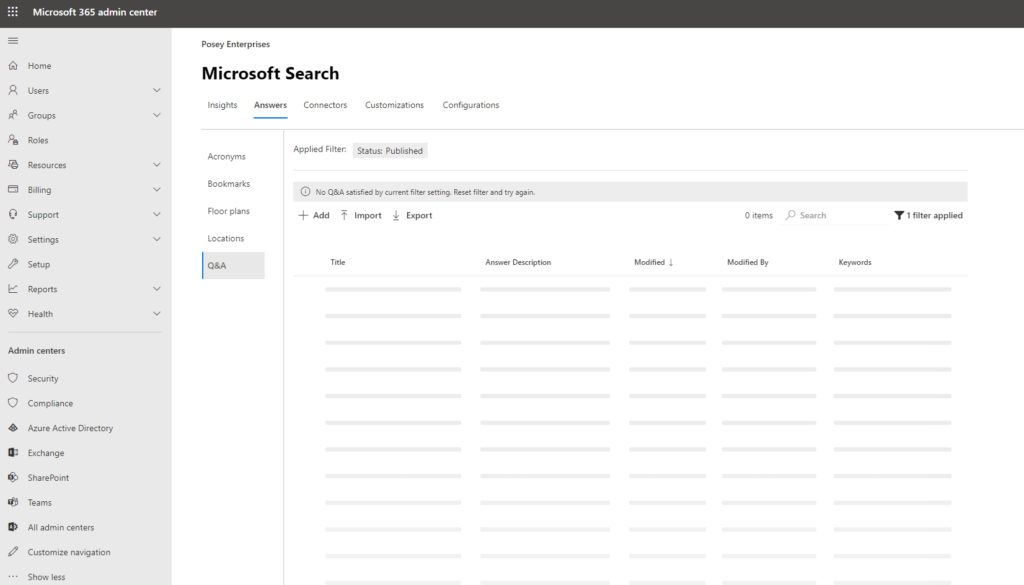Sort by the Modified column arrow
The height and width of the screenshot is (585, 1024).
(671, 262)
